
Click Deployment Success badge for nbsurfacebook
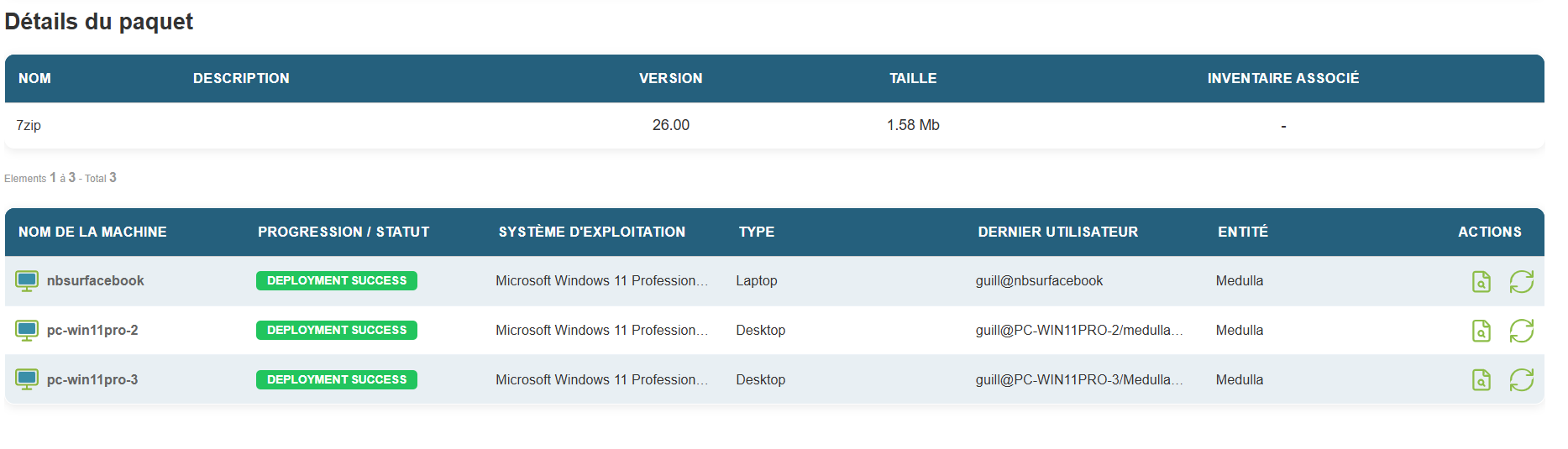[x=336, y=281]
